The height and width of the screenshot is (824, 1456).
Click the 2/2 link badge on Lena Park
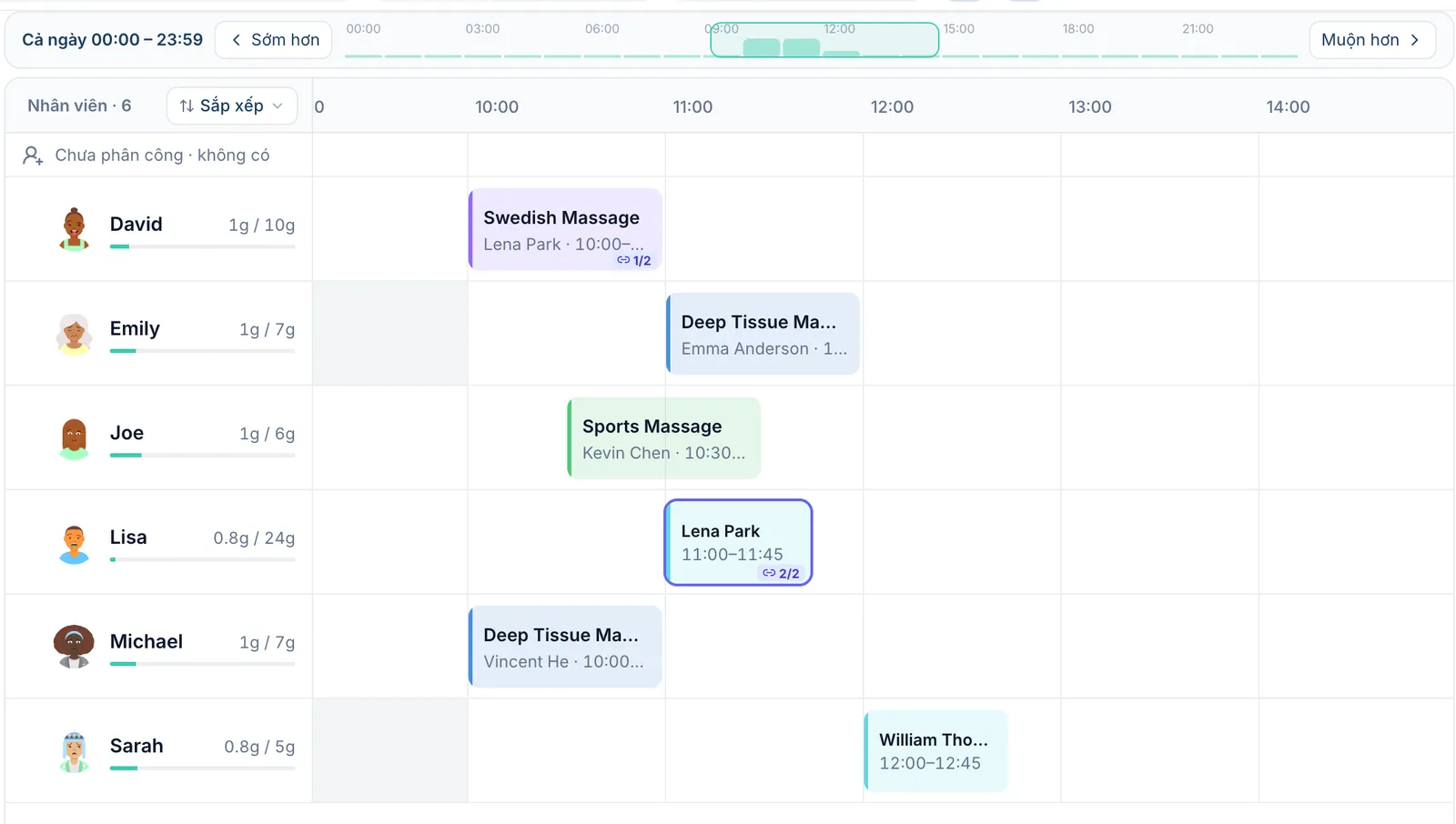pos(781,573)
